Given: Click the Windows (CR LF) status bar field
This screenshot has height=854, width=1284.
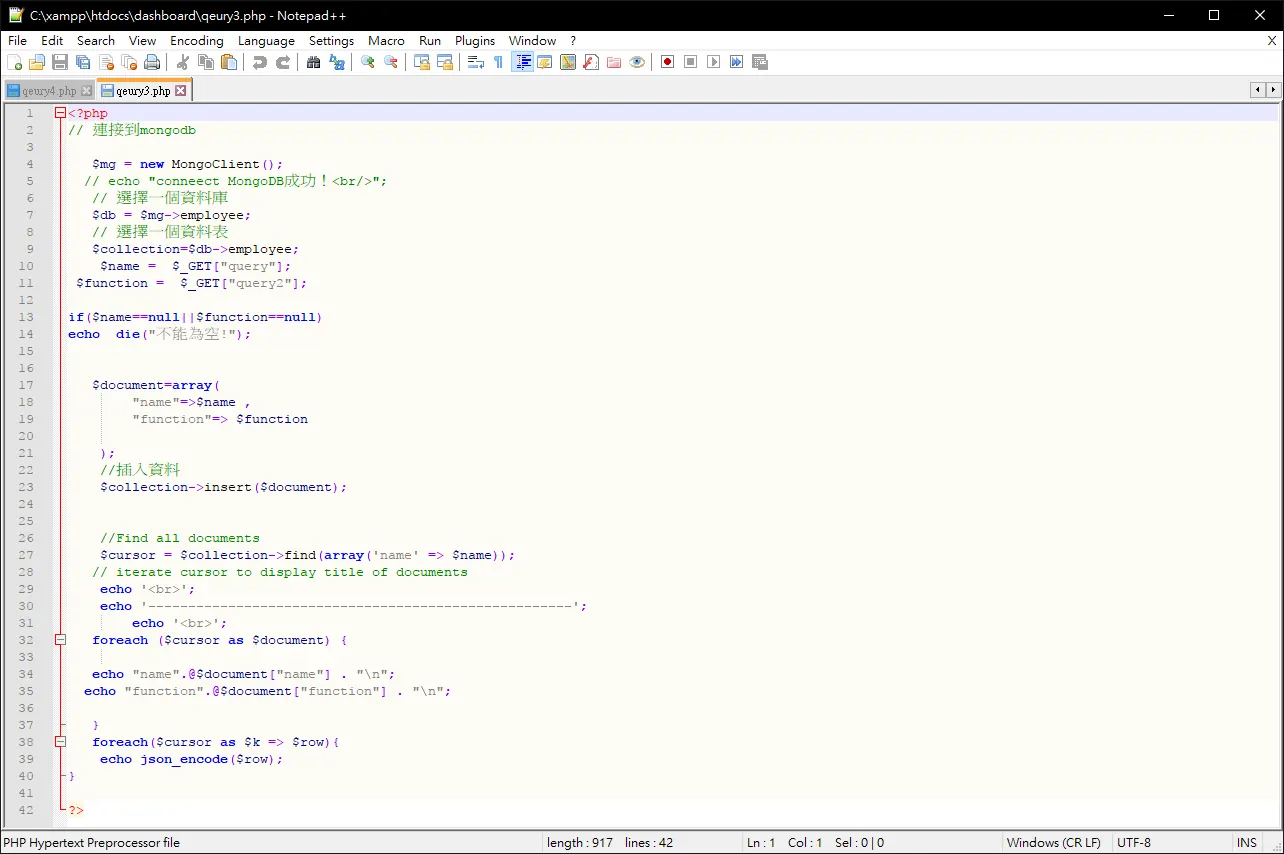Looking at the screenshot, I should (x=1054, y=843).
